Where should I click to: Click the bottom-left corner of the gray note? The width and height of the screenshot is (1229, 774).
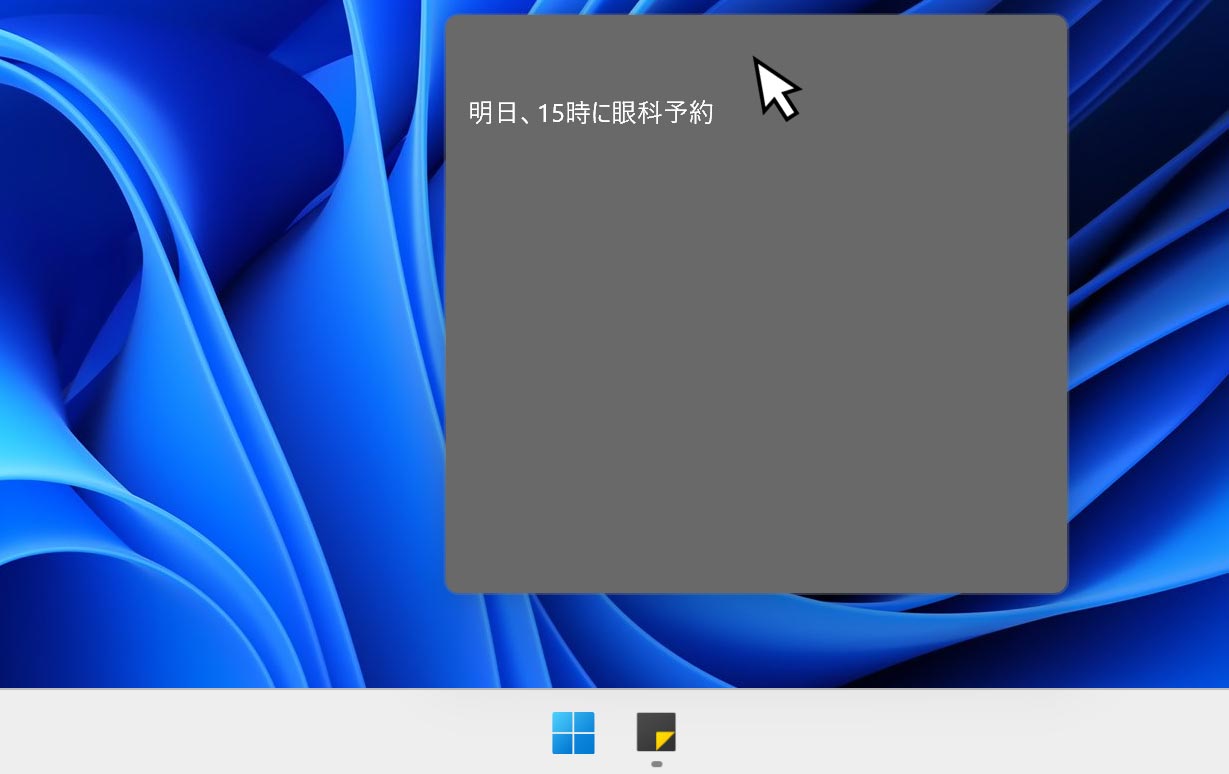pyautogui.click(x=453, y=585)
